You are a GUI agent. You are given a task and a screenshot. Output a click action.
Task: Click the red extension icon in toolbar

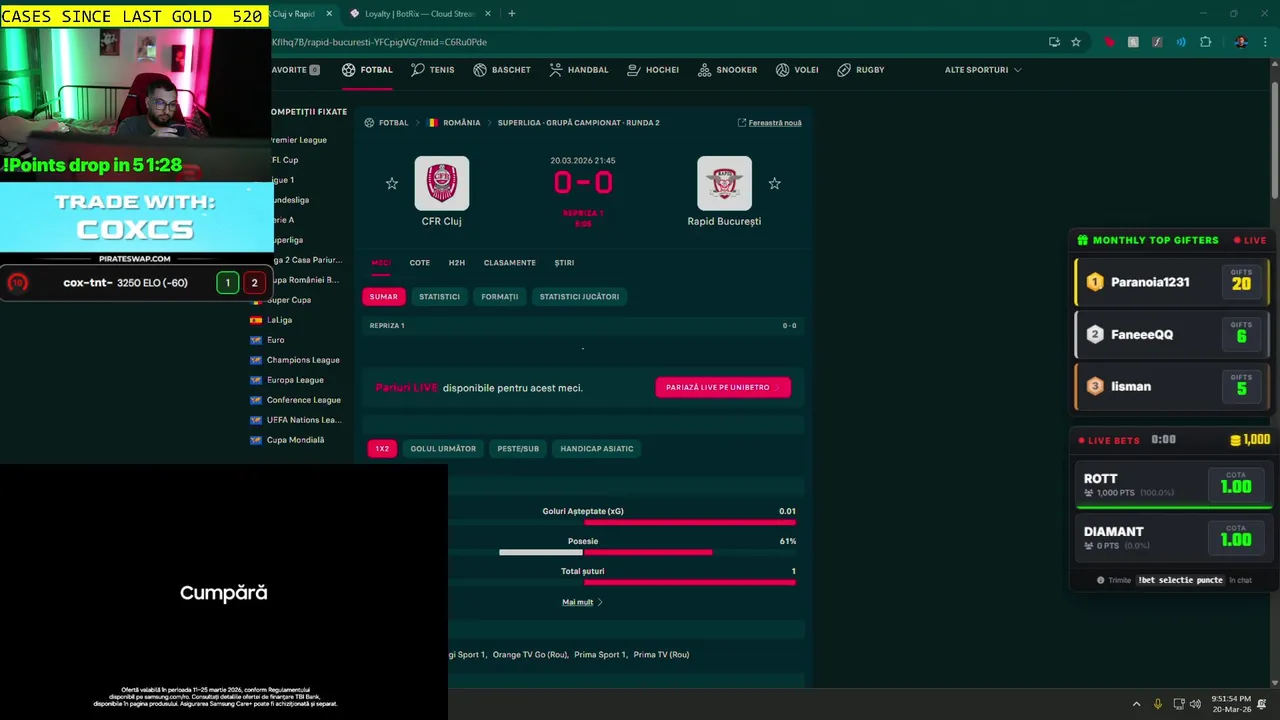(x=1109, y=42)
